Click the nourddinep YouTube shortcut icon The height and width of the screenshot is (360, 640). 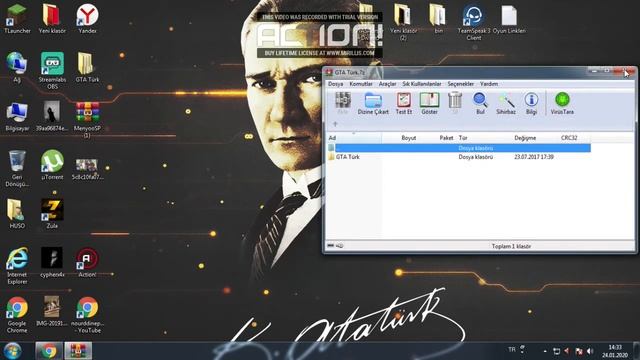point(87,314)
